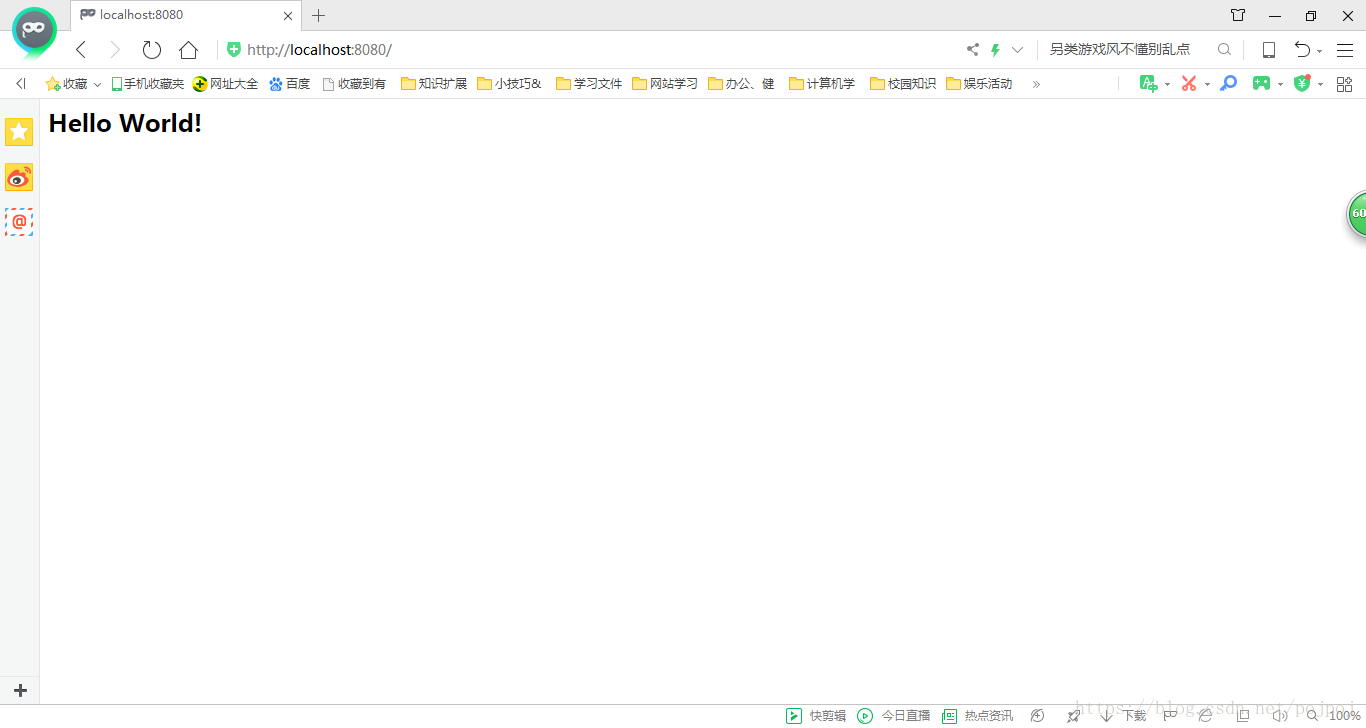Open the 办公、健 bookmark folder

click(x=741, y=84)
